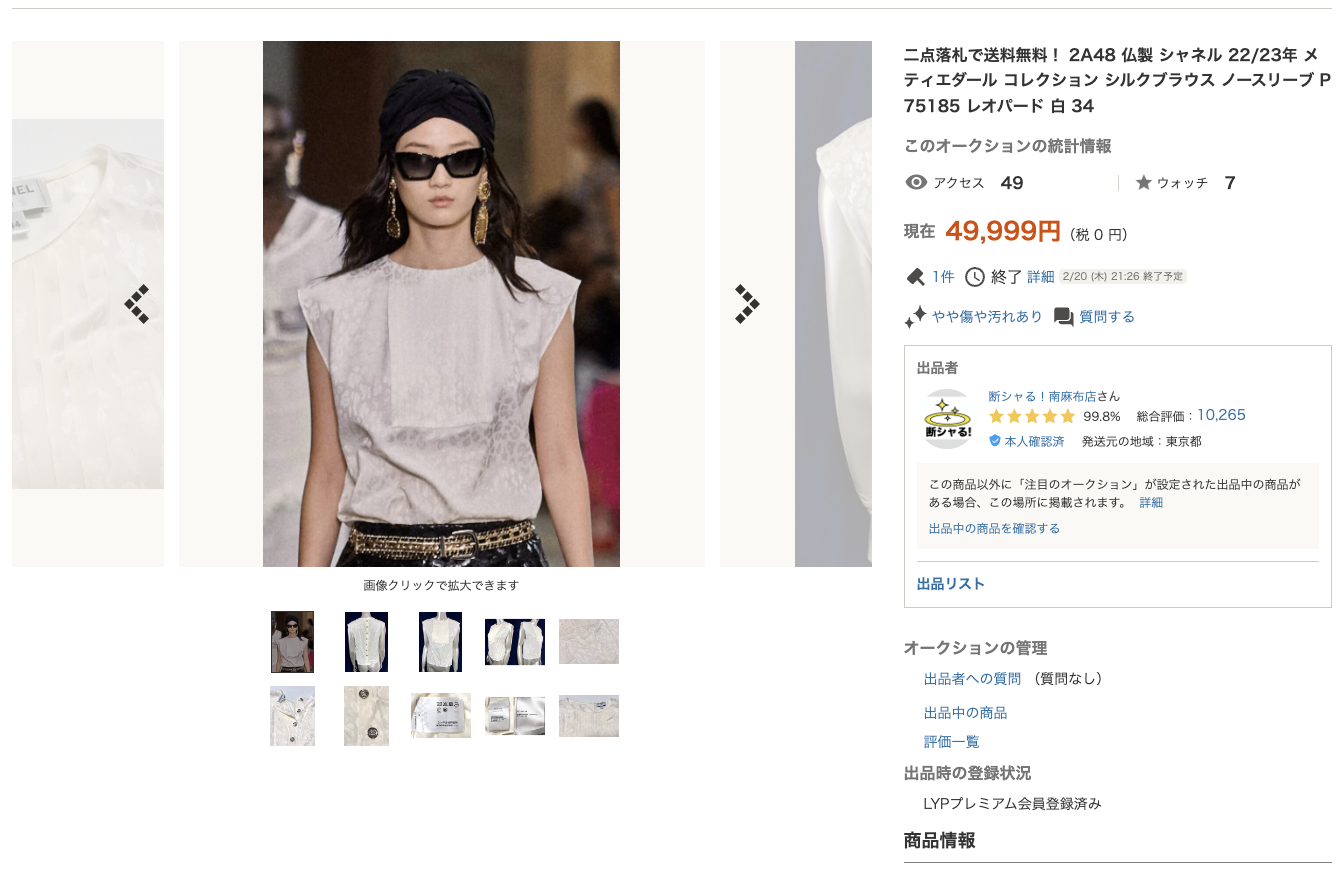Screen dimensions: 1343x871
Task: Click the clock icon beside 終了
Action: tap(975, 277)
